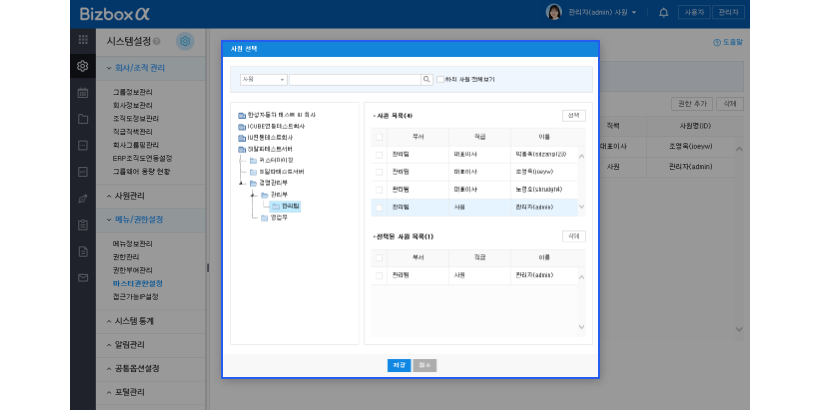Click the 사원명(ID) column header
Viewport: 820px width, 413px height.
point(695,126)
